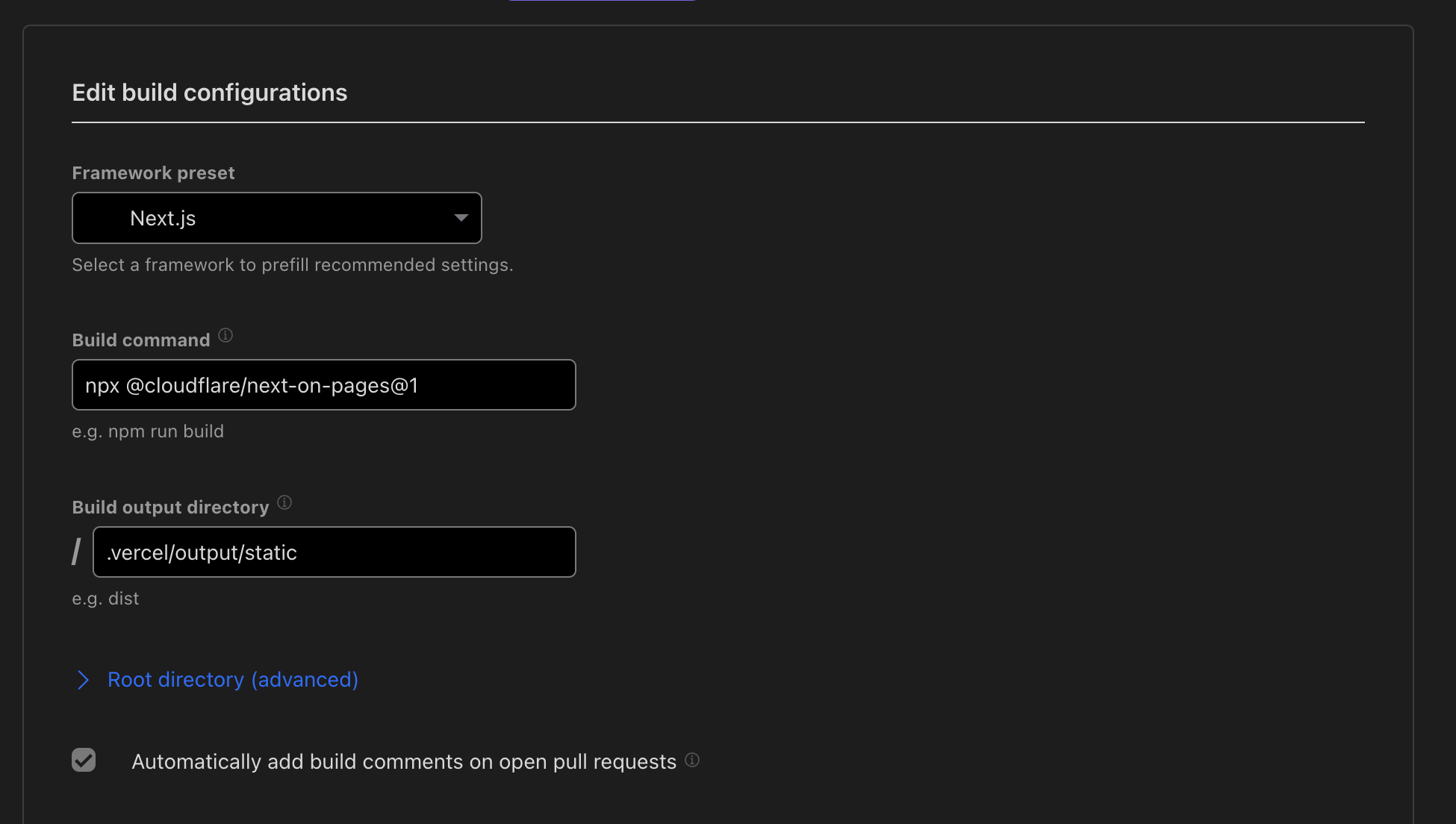Image resolution: width=1456 pixels, height=824 pixels.
Task: Click the info icon beside Build command
Action: (x=225, y=335)
